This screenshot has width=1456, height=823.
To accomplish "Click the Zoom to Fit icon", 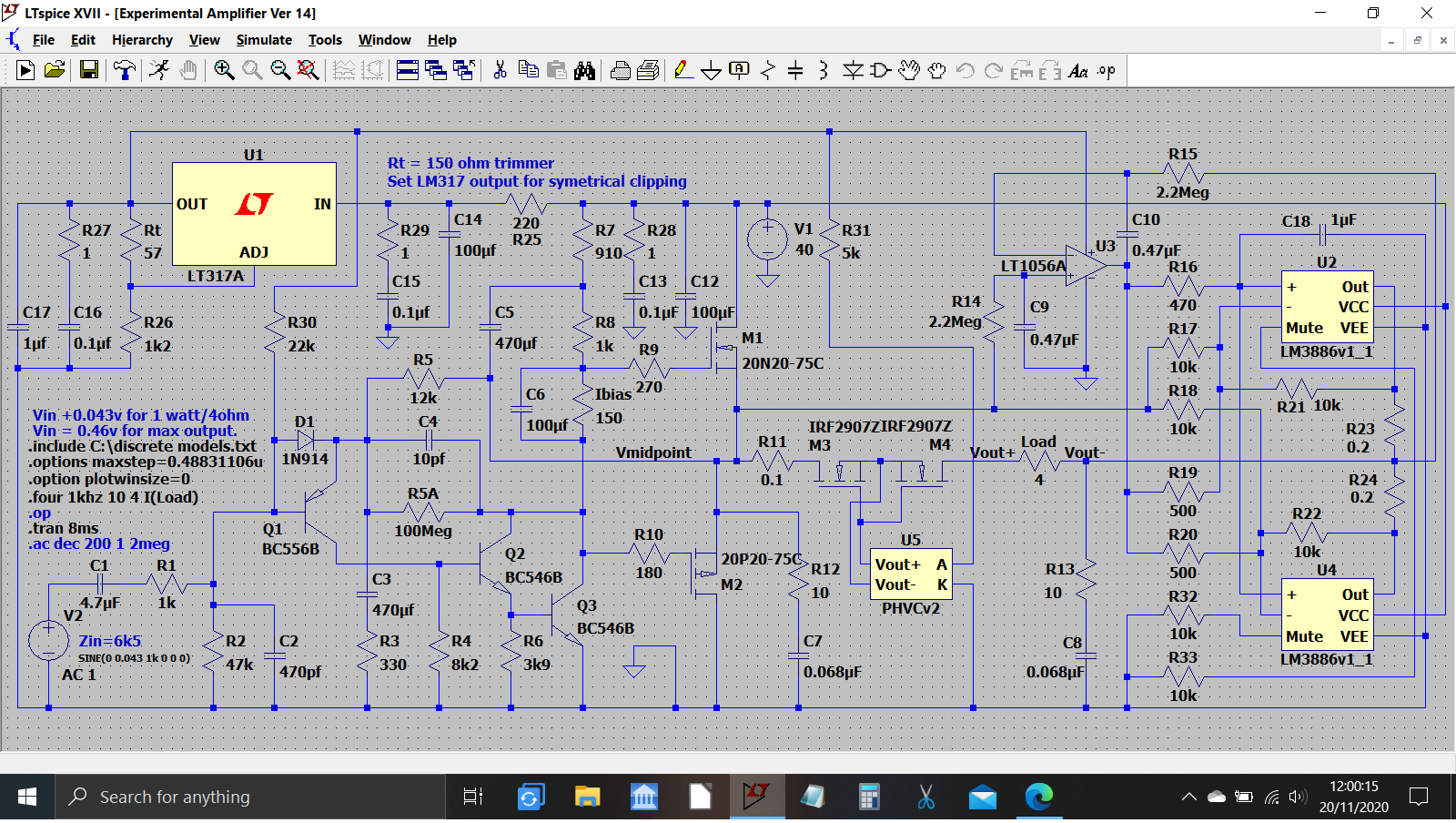I will coord(308,70).
